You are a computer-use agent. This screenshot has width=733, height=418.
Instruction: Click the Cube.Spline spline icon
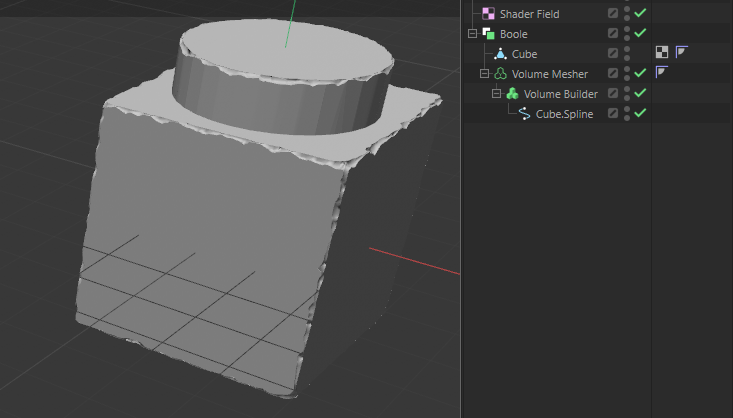[524, 114]
